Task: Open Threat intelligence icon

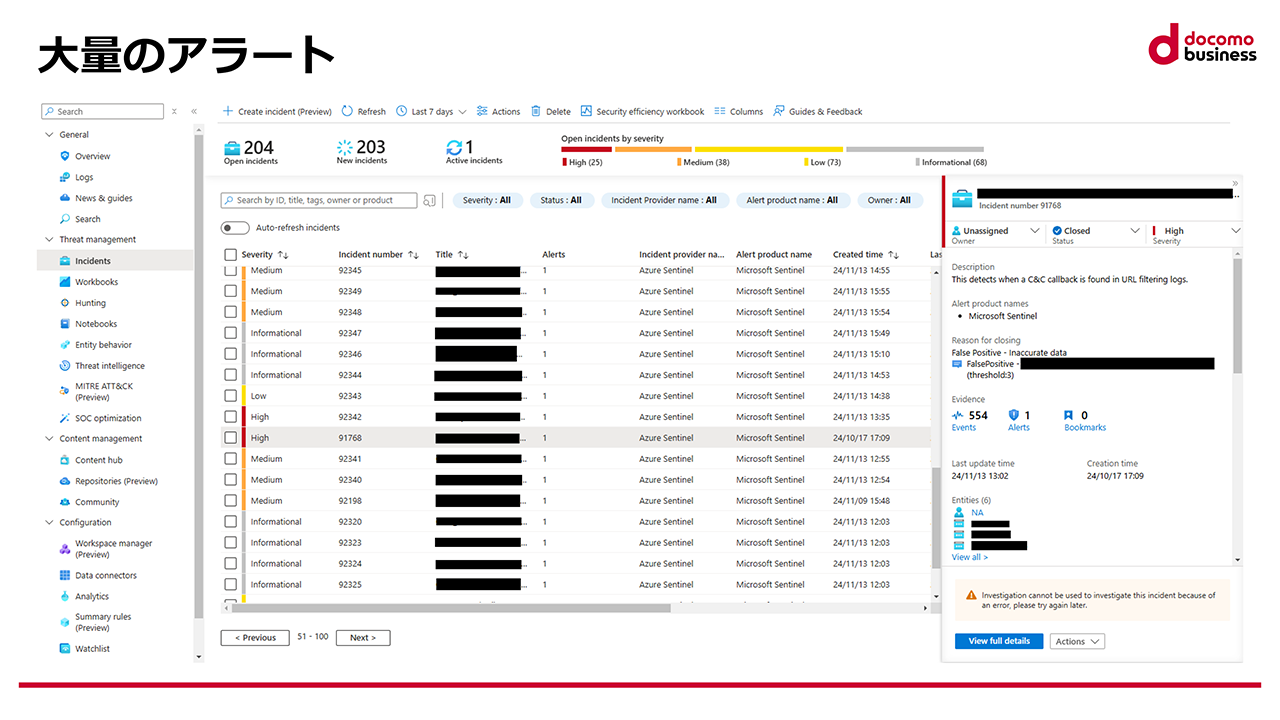Action: pos(65,366)
